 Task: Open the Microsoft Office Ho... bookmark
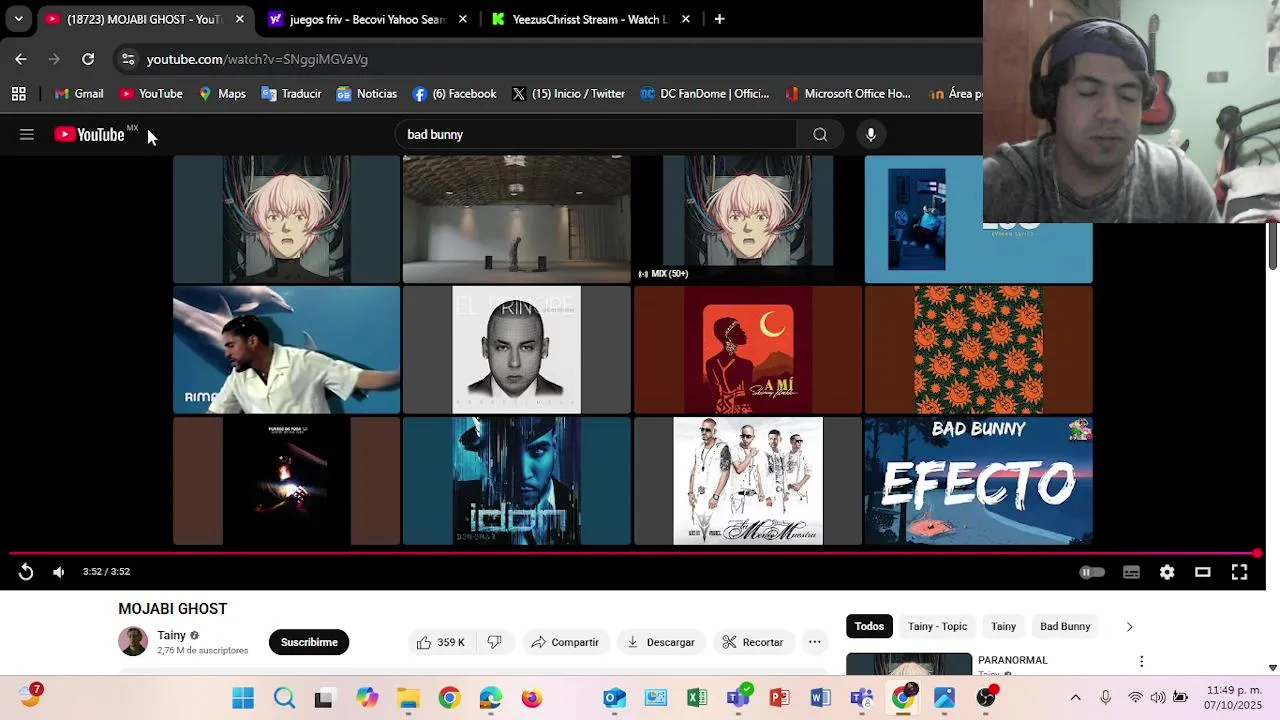(848, 94)
